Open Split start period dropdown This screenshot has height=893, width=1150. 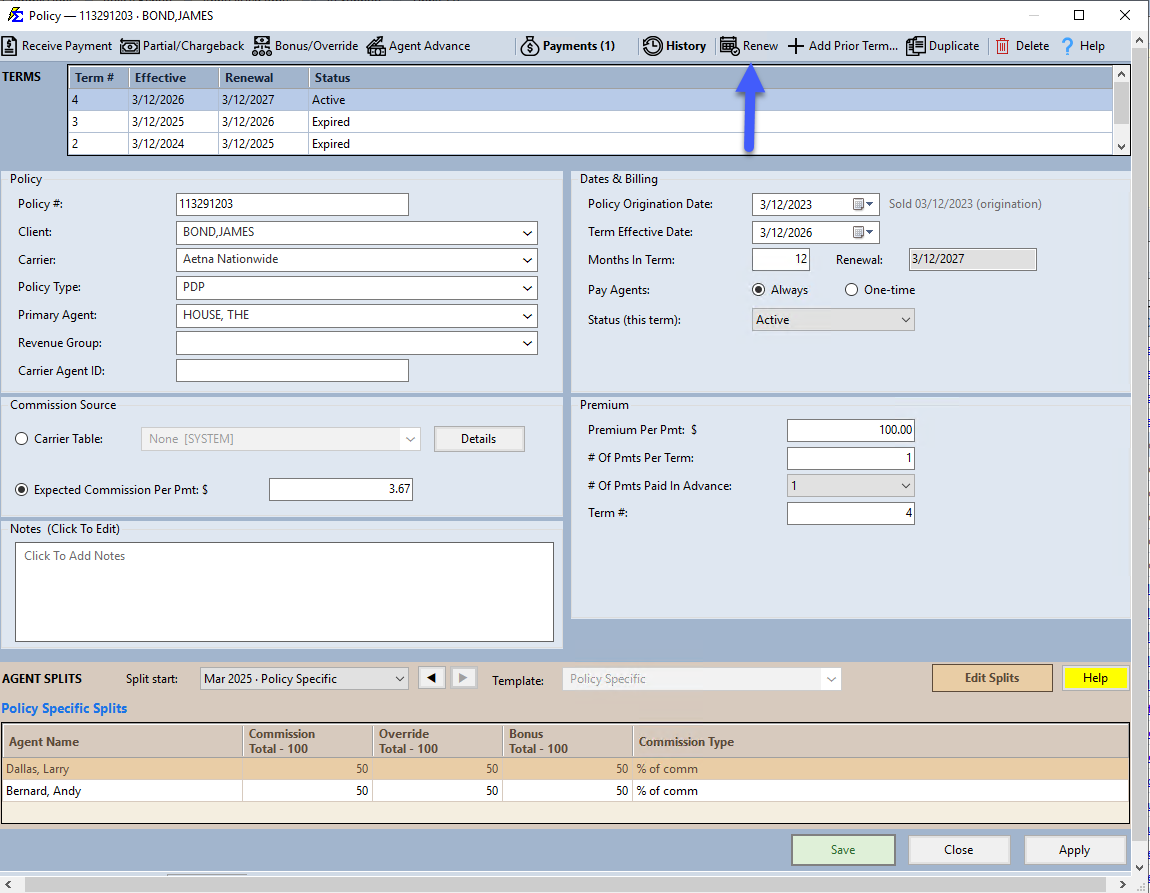point(304,679)
